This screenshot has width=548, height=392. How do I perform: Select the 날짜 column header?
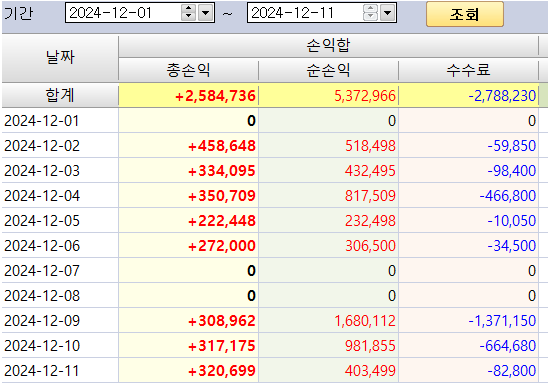(x=60, y=58)
